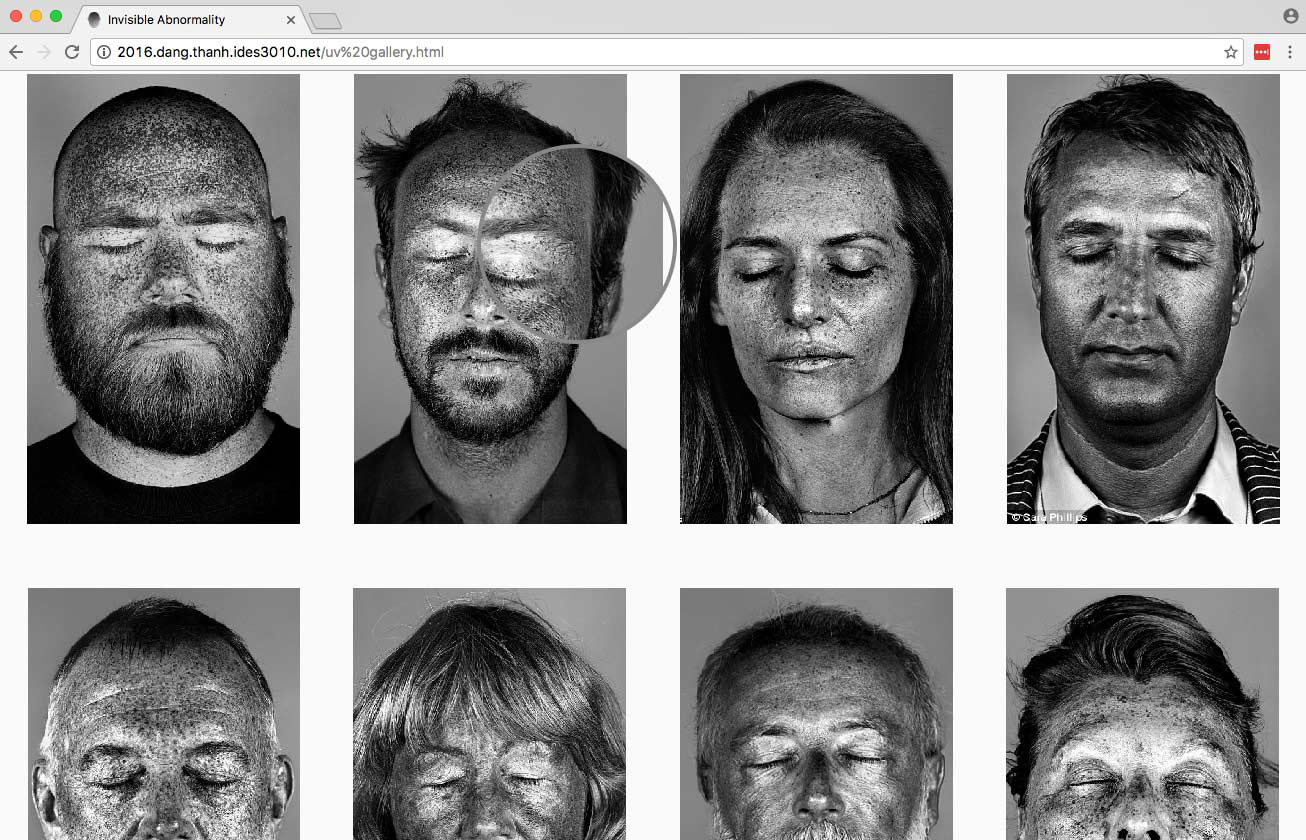The image size is (1306, 840).
Task: Open the grey mustached man portrait
Action: (816, 714)
